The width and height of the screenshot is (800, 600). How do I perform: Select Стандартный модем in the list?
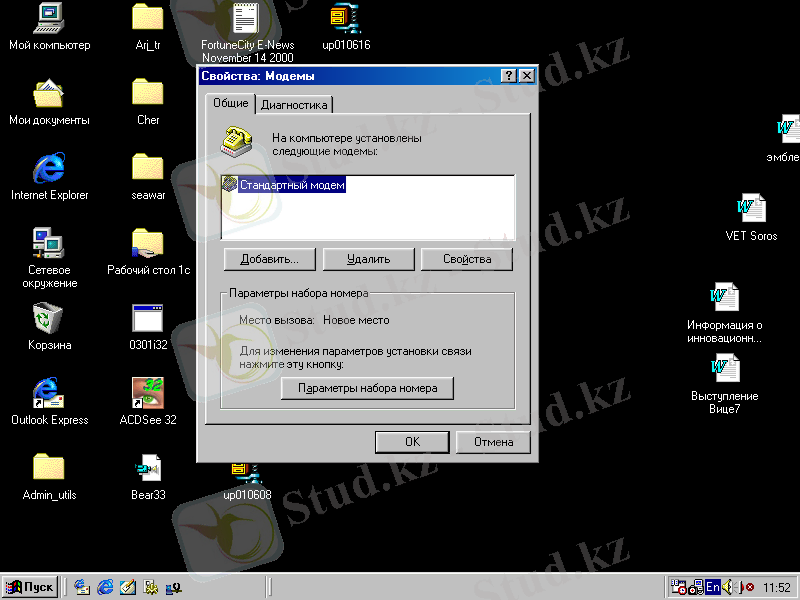(292, 185)
